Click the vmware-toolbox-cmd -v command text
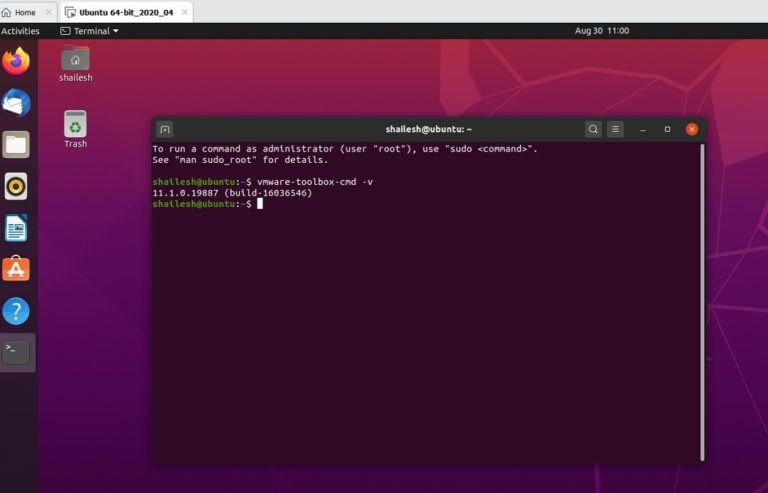Image resolution: width=768 pixels, height=493 pixels. pyautogui.click(x=314, y=182)
